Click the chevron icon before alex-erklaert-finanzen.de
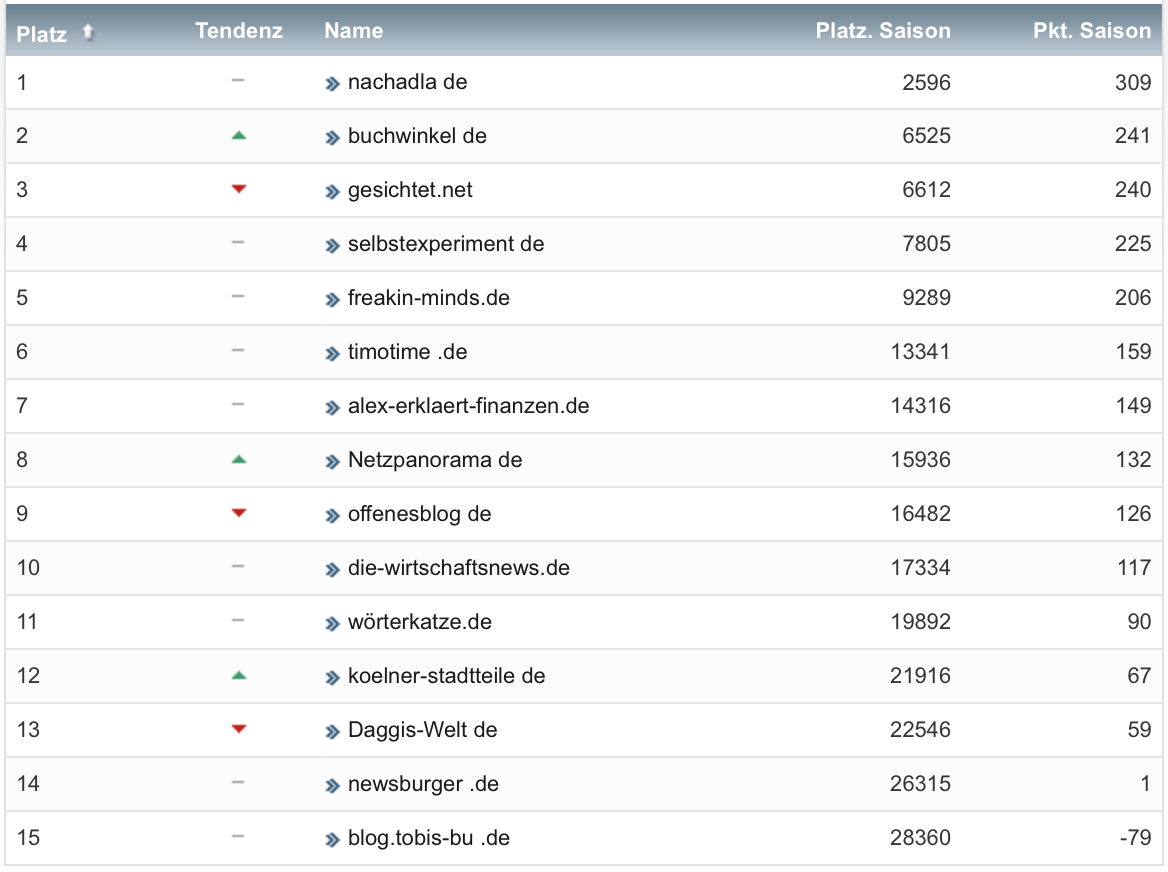 332,408
